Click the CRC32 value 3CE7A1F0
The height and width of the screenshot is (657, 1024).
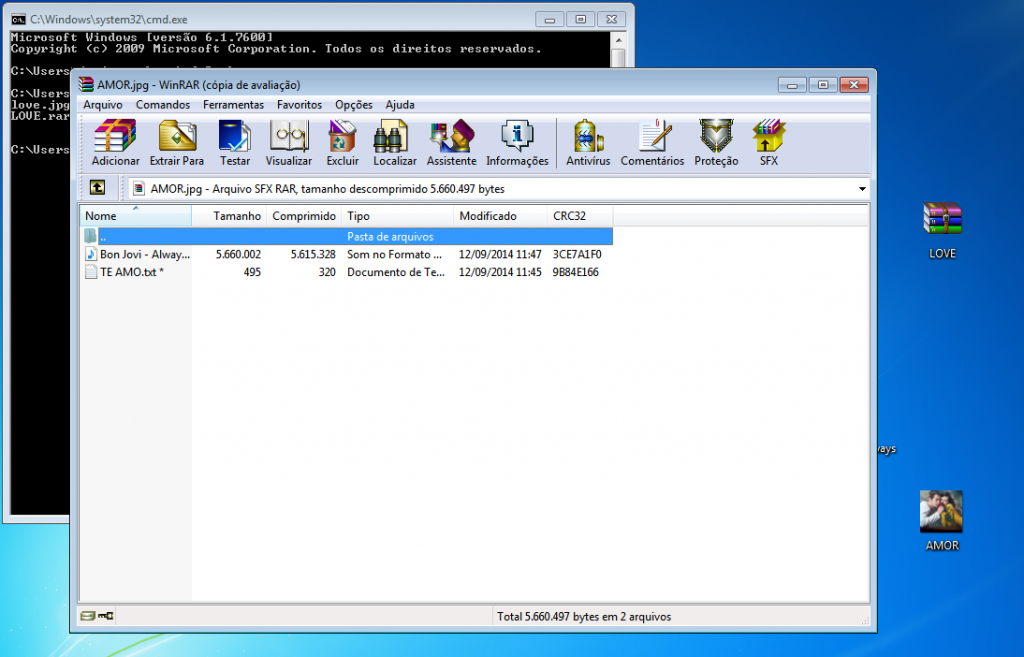[577, 254]
